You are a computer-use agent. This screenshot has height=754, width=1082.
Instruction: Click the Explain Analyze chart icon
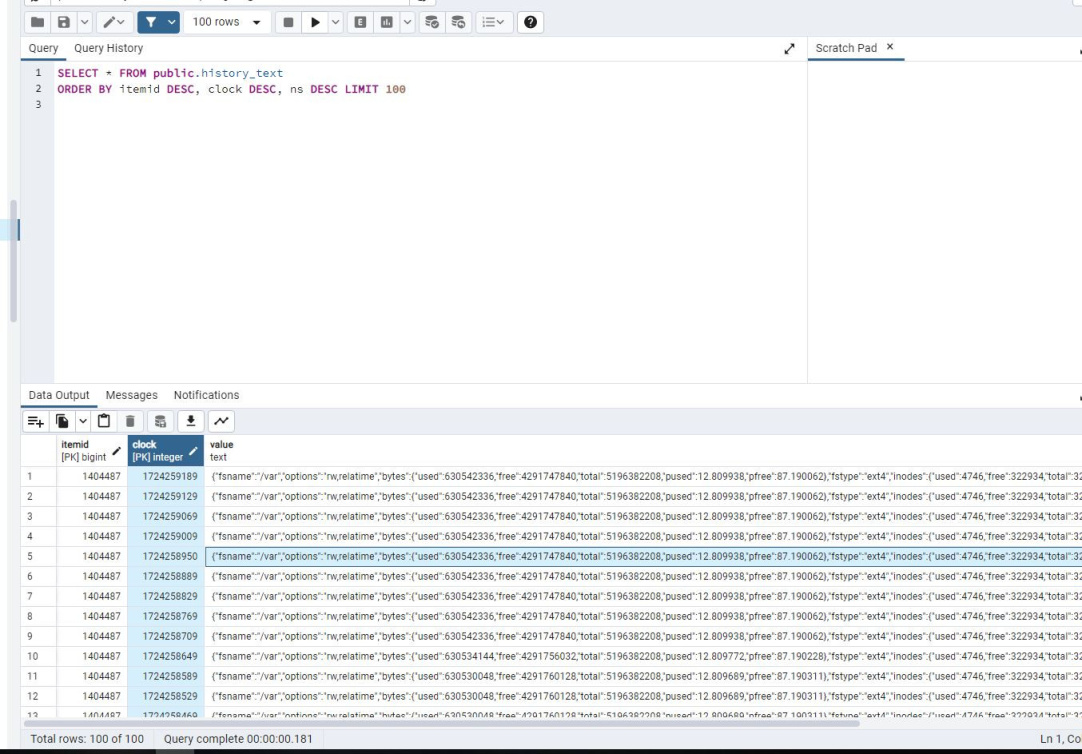click(x=385, y=21)
